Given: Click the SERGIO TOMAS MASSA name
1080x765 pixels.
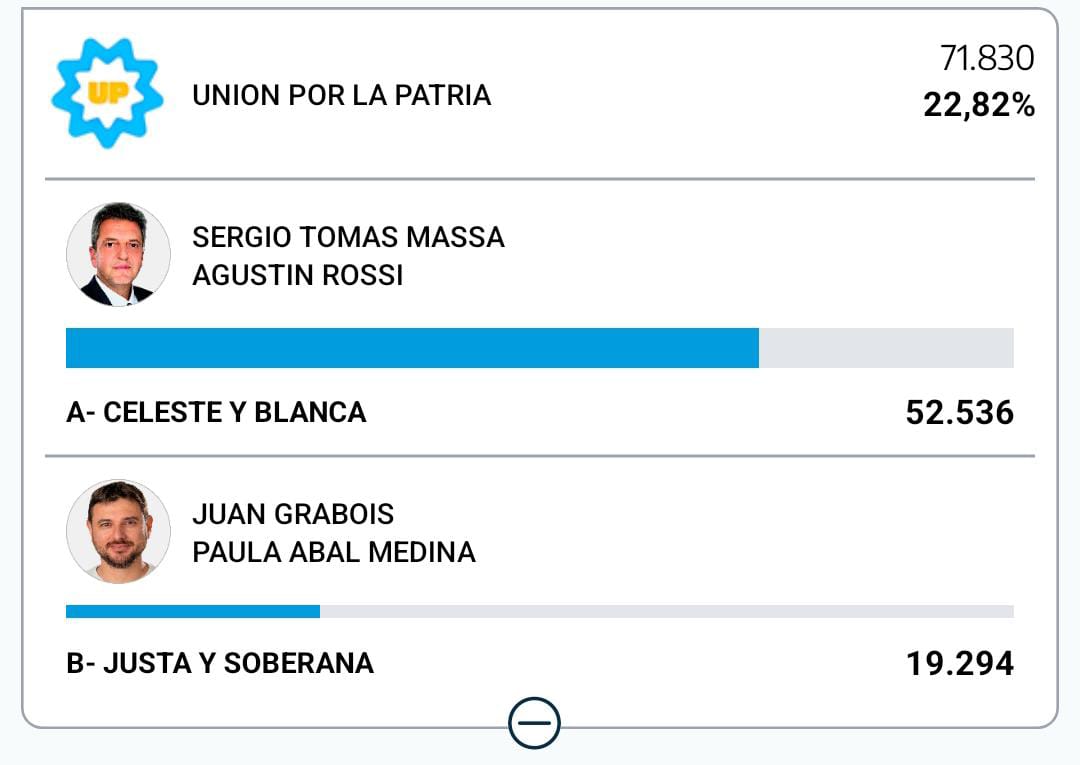Looking at the screenshot, I should [x=348, y=237].
